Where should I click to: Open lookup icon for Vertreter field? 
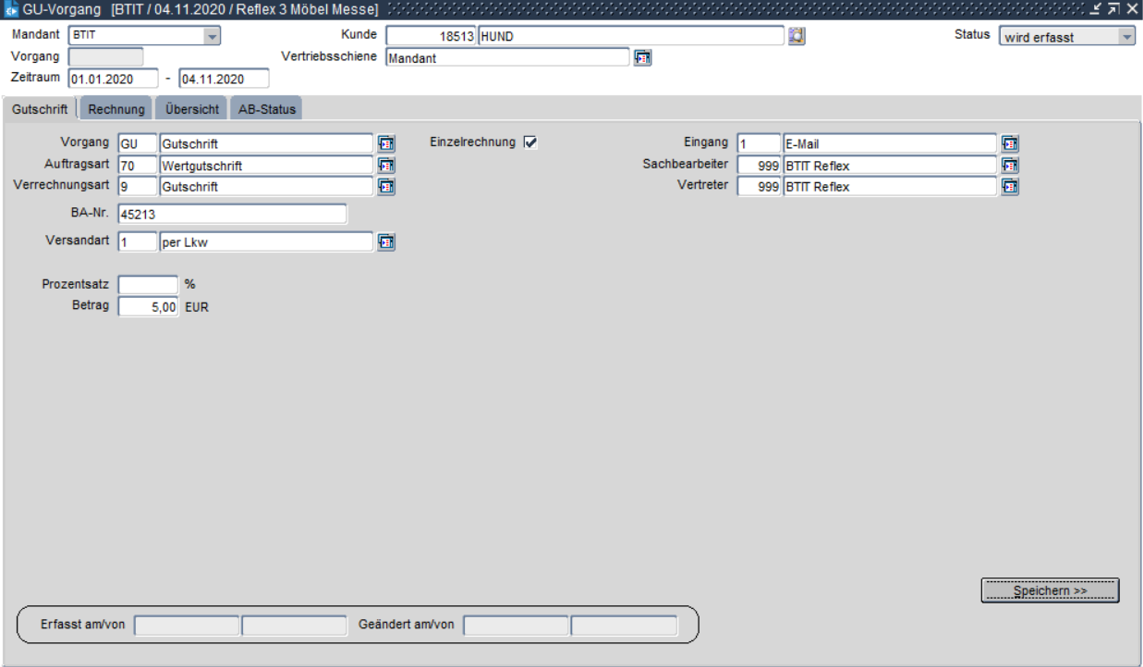[x=1010, y=186]
